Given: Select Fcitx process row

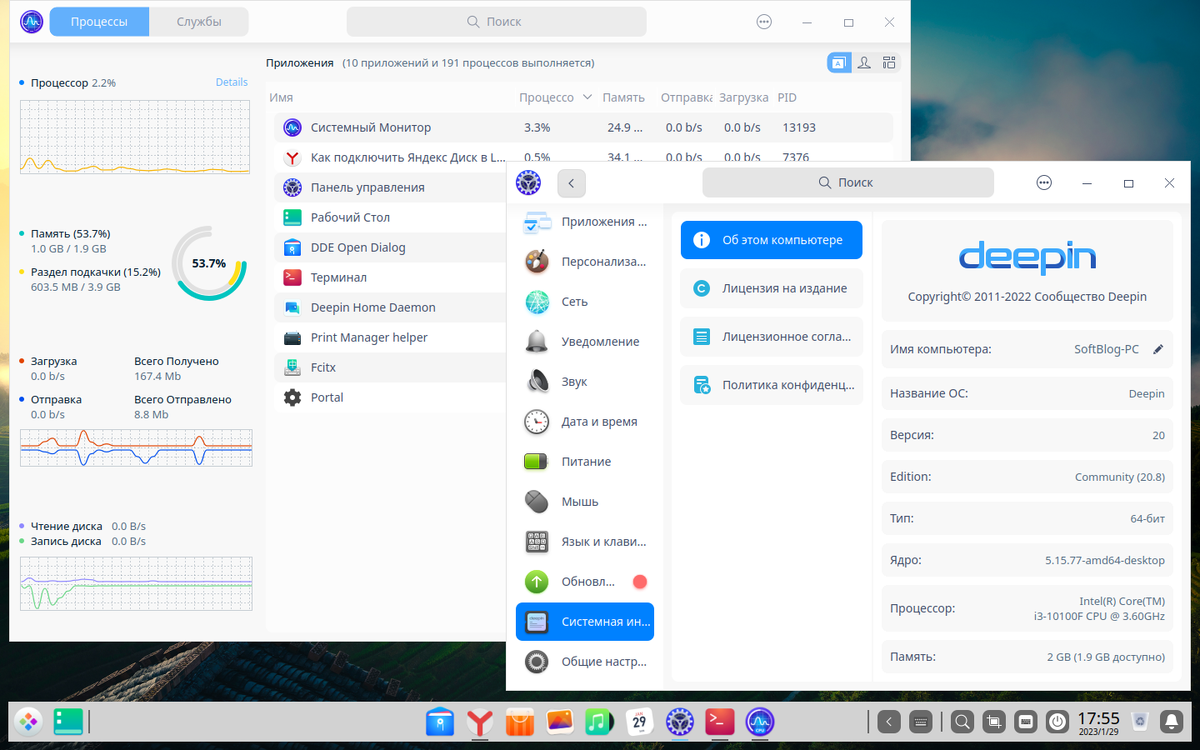Looking at the screenshot, I should point(390,367).
